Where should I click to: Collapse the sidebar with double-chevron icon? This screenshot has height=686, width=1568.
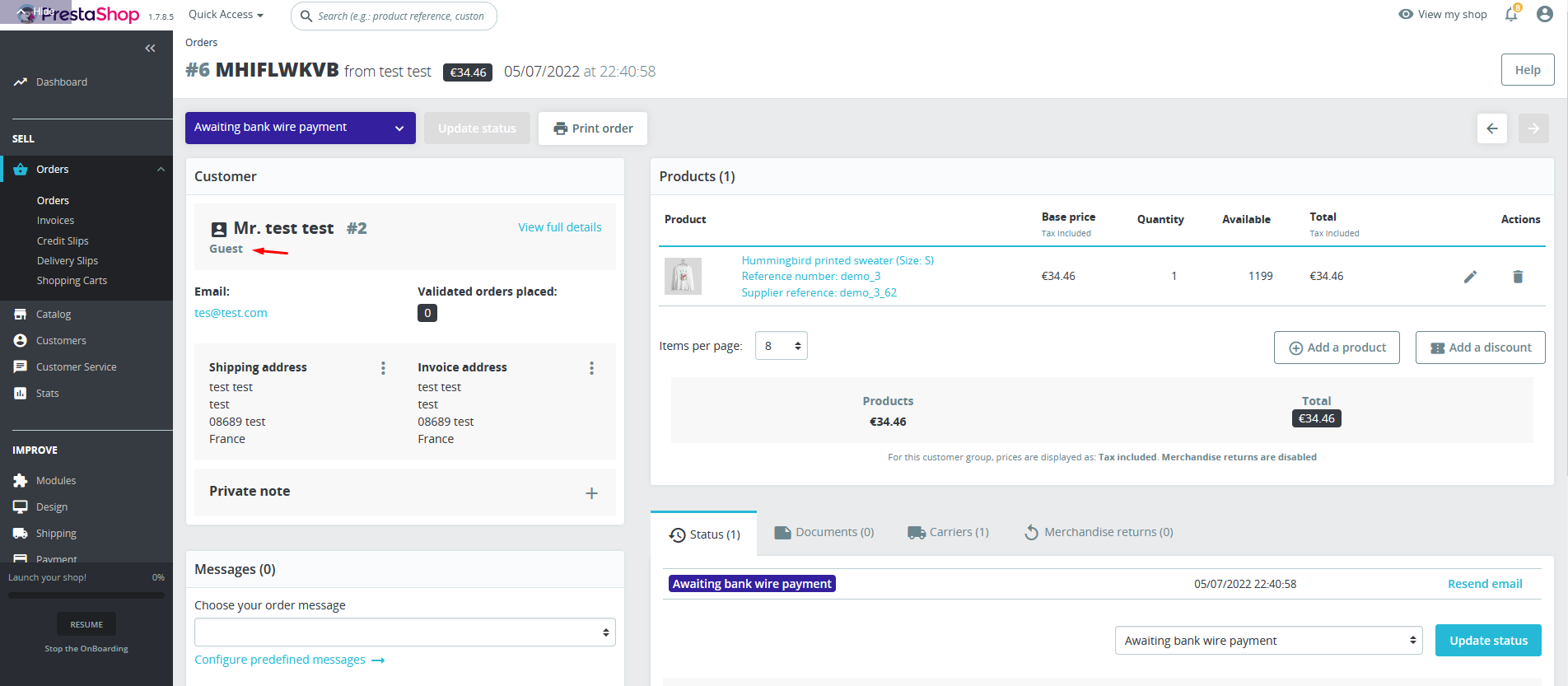coord(150,49)
